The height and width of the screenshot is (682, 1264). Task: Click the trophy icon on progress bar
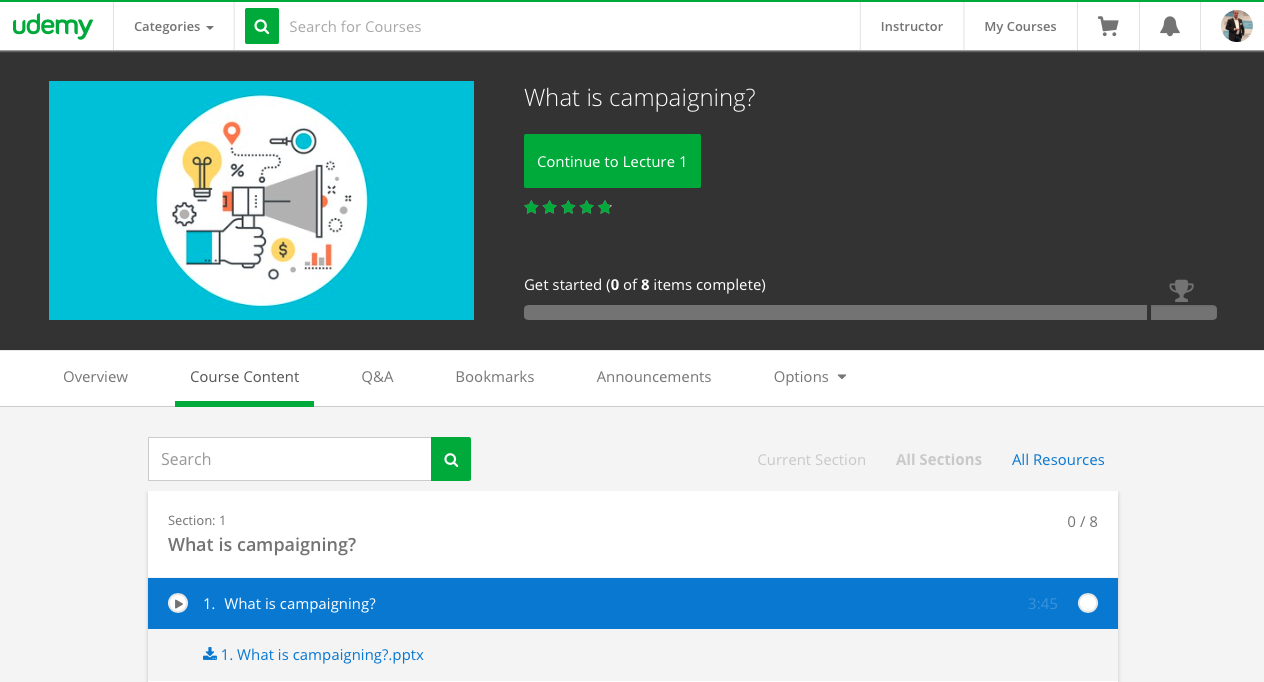click(1181, 291)
